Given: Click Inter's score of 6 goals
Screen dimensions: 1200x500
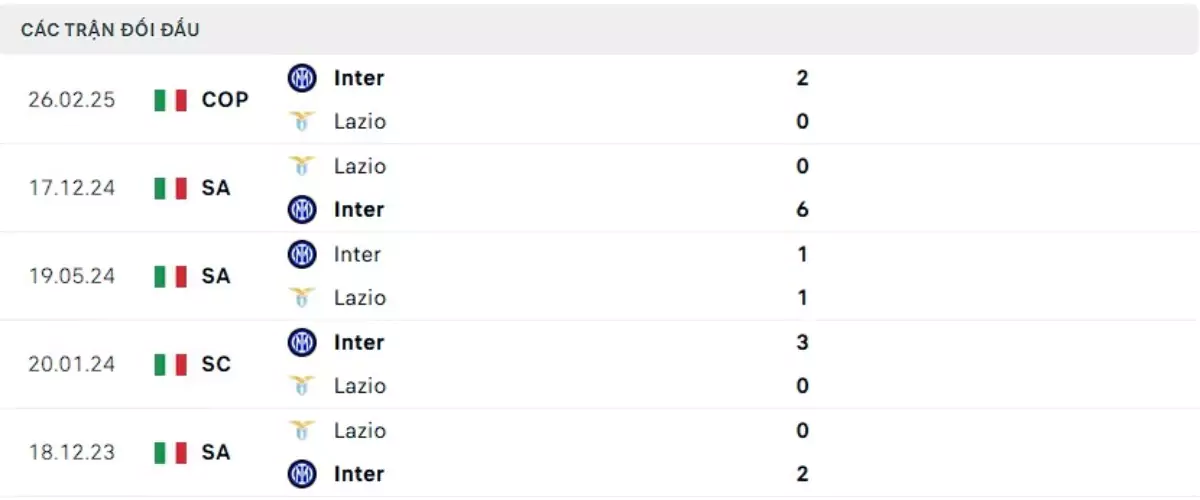Looking at the screenshot, I should 802,210.
